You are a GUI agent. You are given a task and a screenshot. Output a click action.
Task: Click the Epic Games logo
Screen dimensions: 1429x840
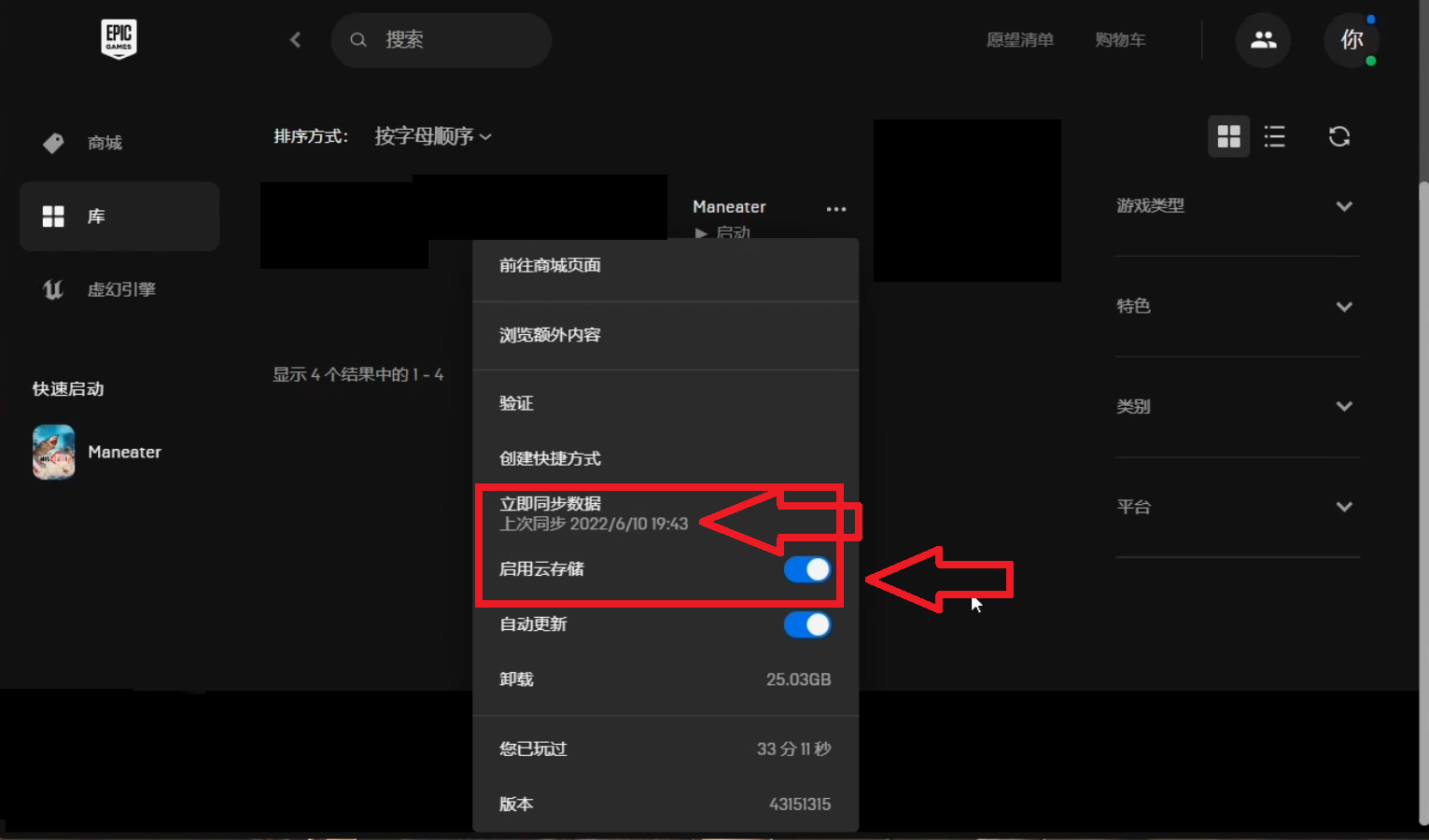119,39
